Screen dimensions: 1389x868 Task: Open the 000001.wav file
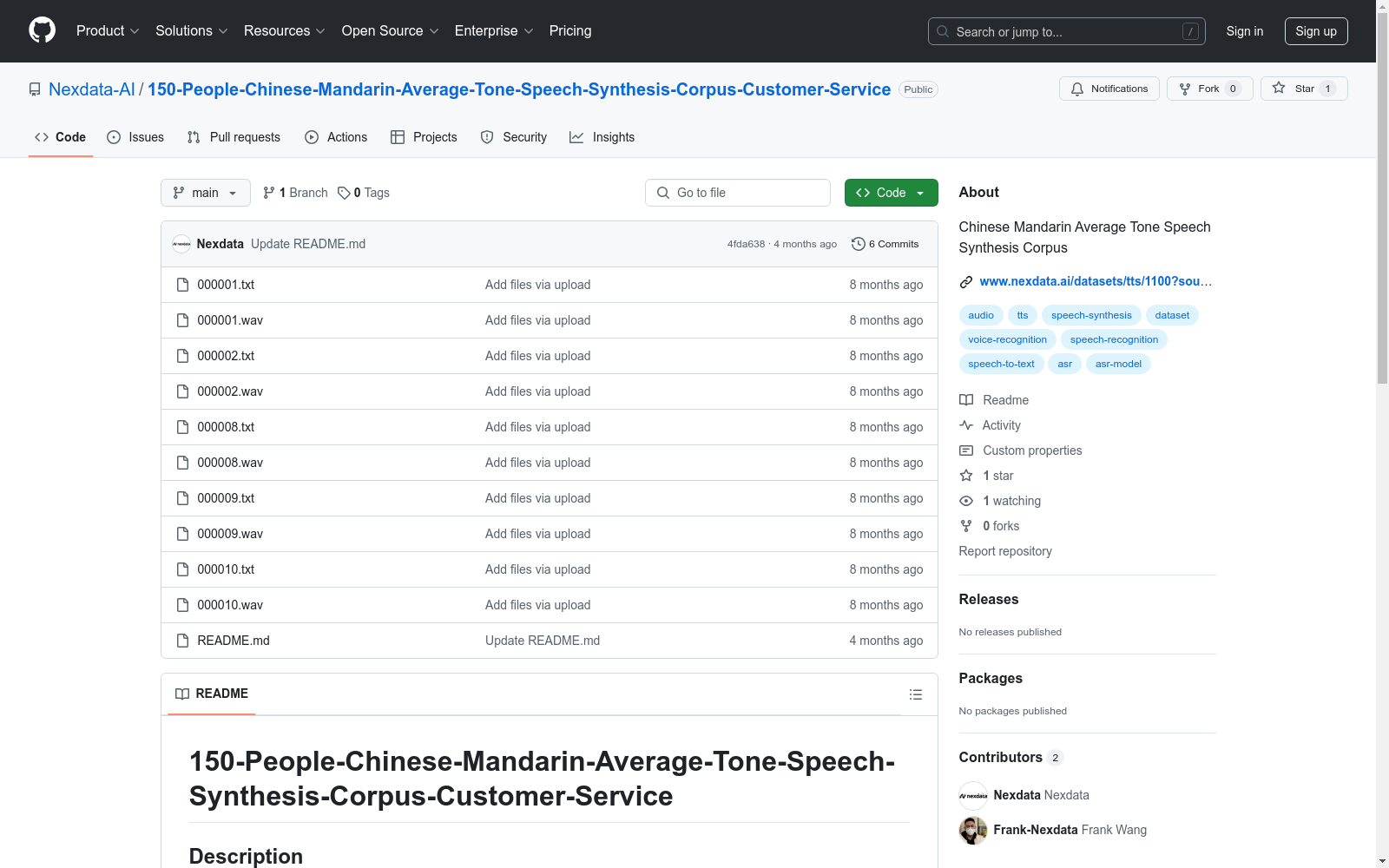tap(230, 320)
